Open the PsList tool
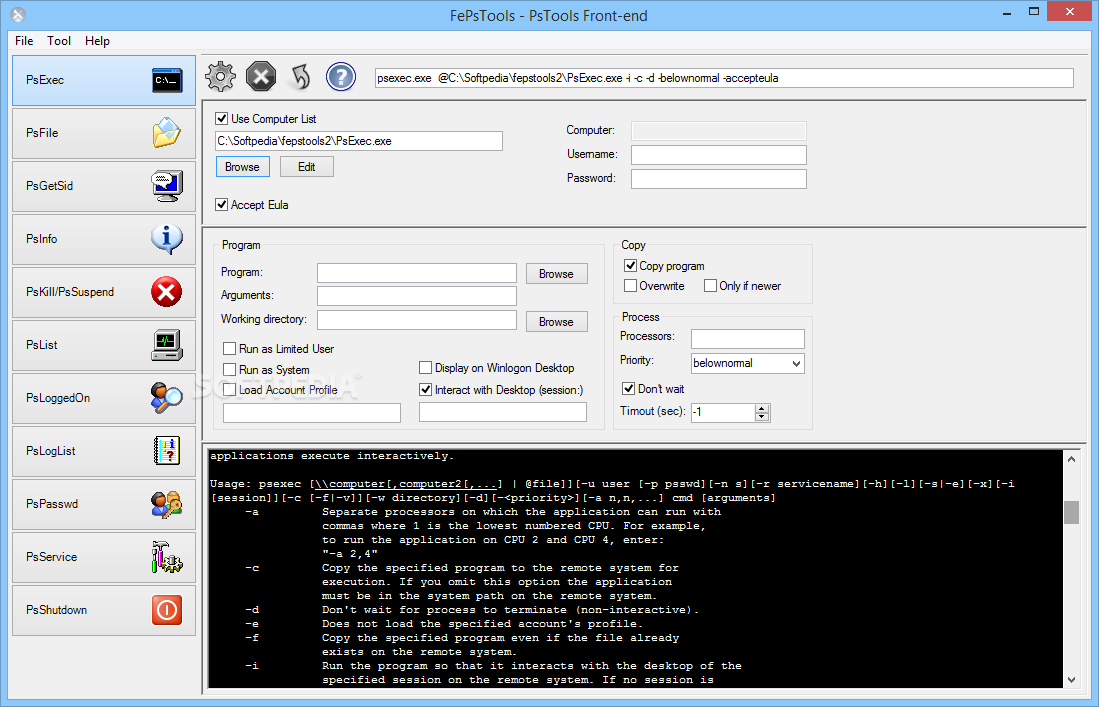 coord(104,345)
